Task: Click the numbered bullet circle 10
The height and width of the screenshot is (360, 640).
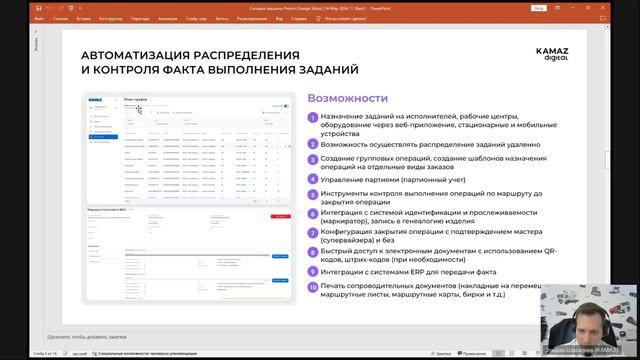Action: point(313,287)
